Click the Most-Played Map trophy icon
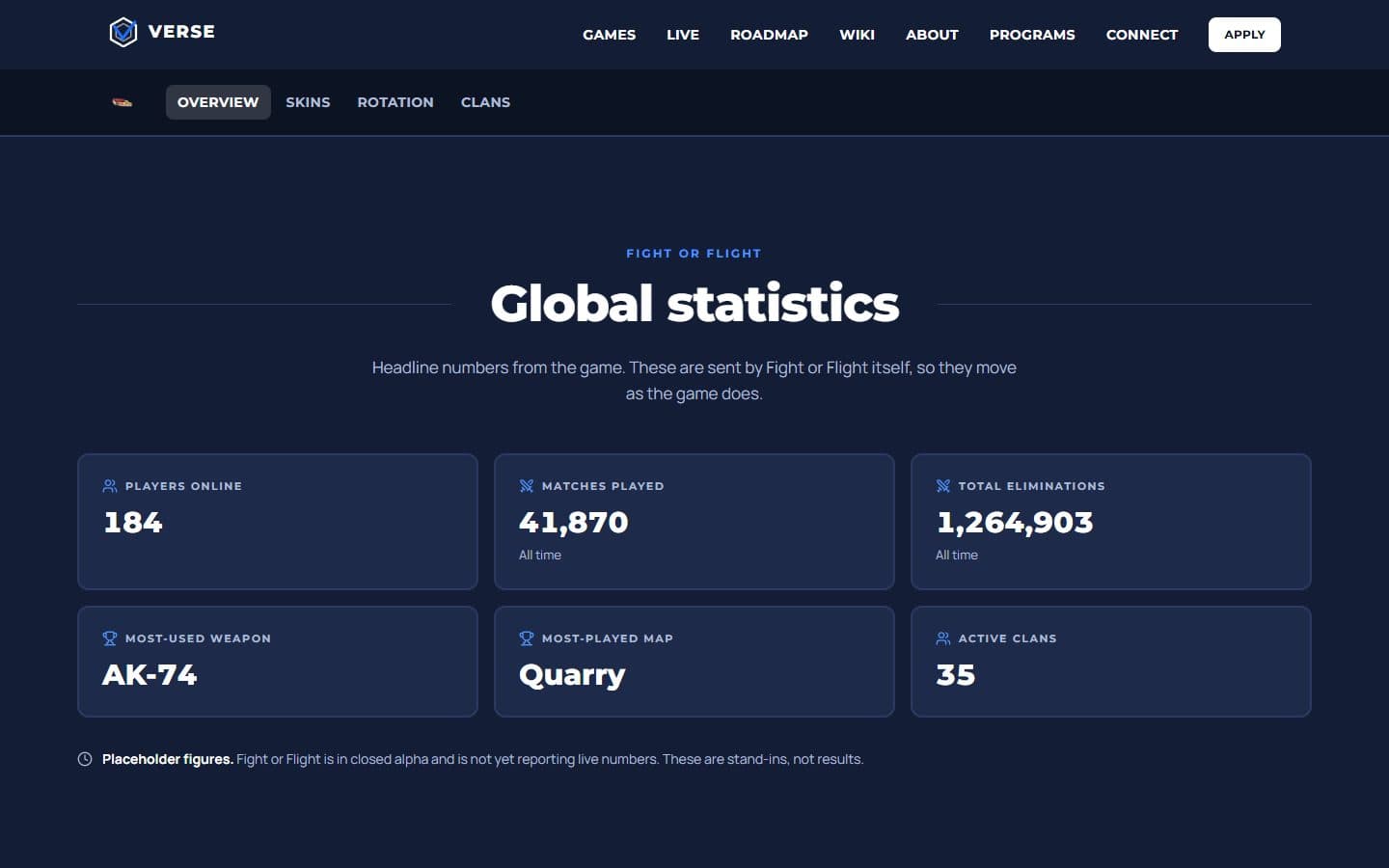The width and height of the screenshot is (1389, 868). pyautogui.click(x=527, y=638)
